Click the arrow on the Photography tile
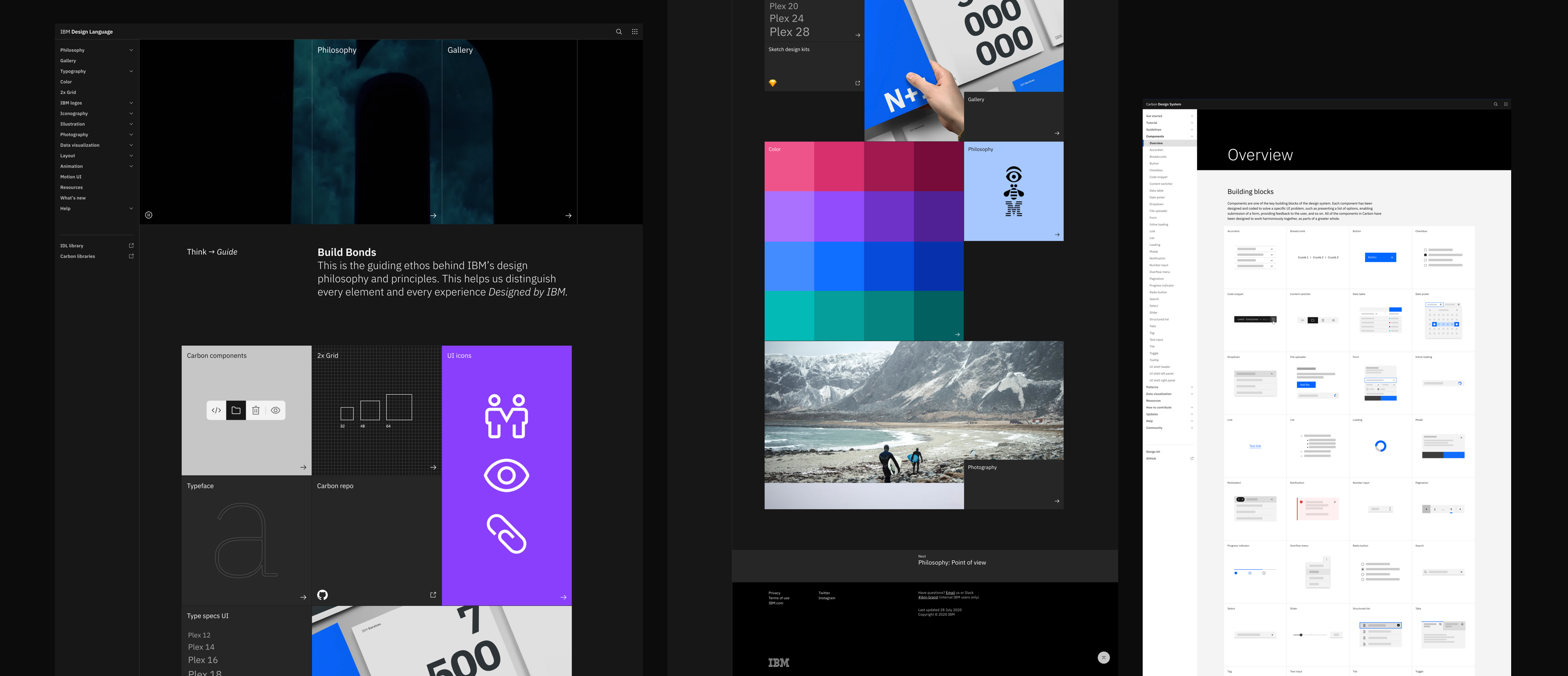 point(1057,502)
